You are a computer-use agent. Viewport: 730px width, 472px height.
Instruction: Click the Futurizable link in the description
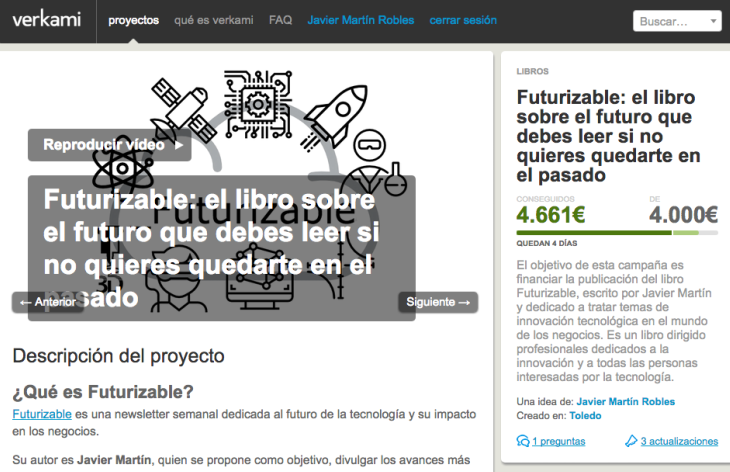pyautogui.click(x=42, y=414)
